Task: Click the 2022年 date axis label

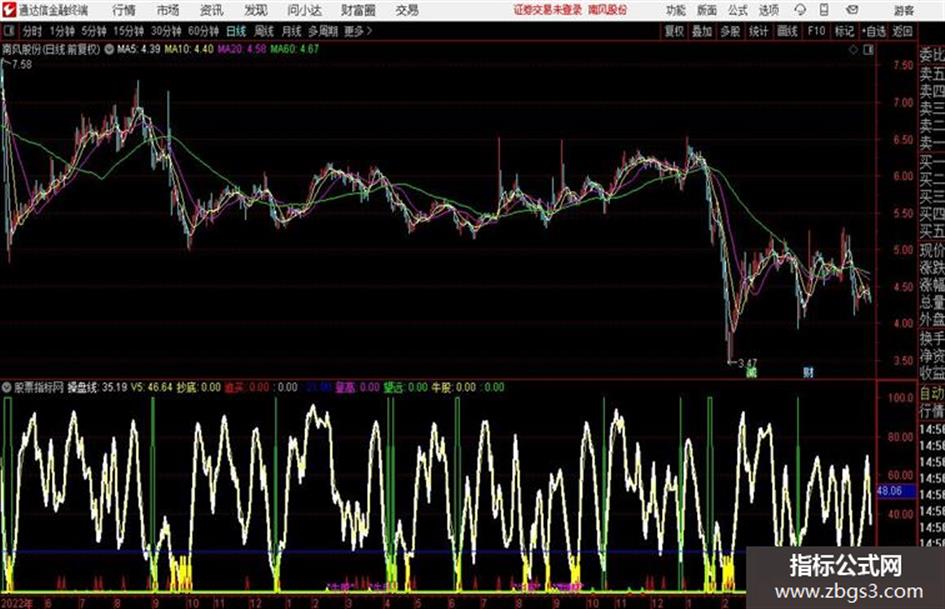Action: 17,602
